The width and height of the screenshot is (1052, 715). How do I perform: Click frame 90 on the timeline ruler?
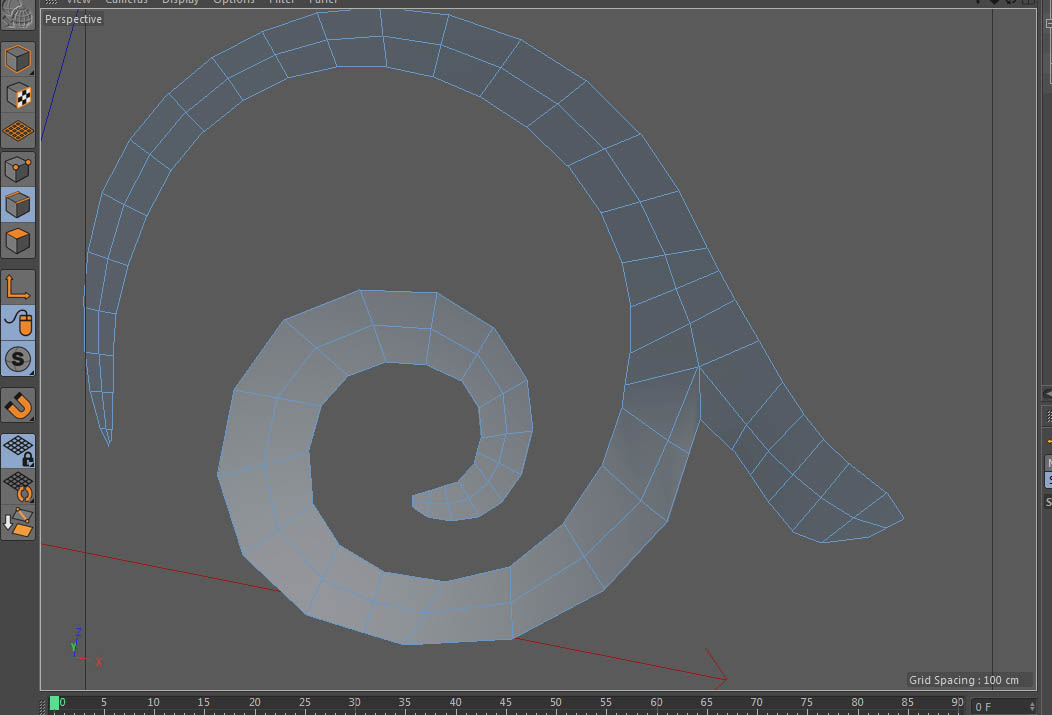957,702
